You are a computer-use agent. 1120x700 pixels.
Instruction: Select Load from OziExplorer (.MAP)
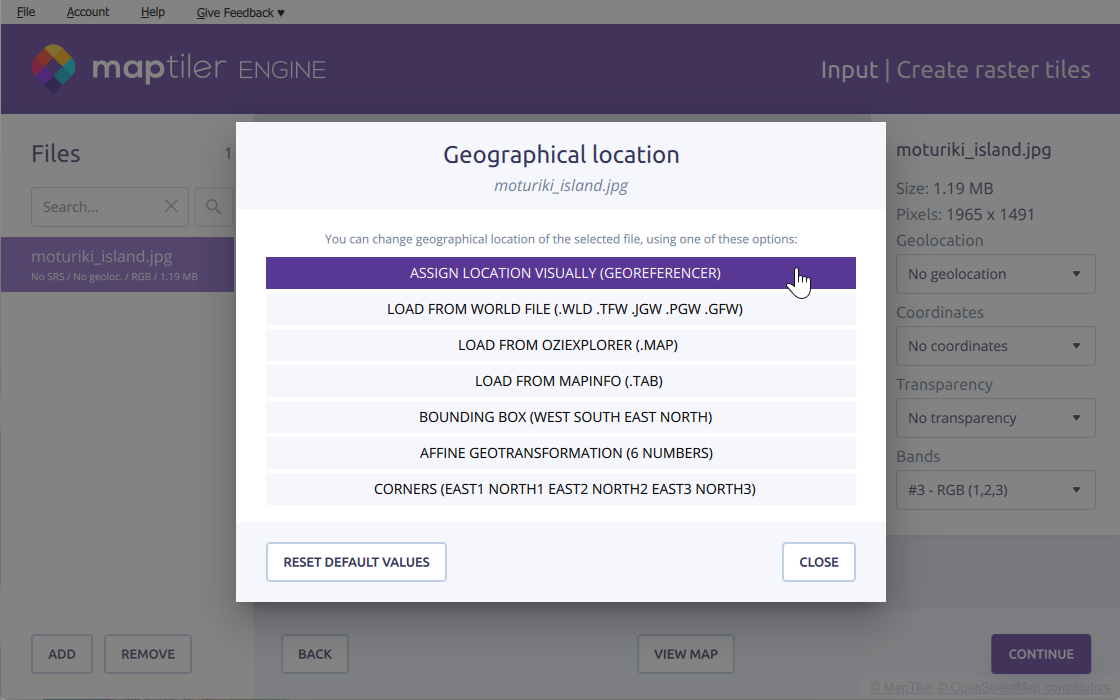click(x=560, y=345)
